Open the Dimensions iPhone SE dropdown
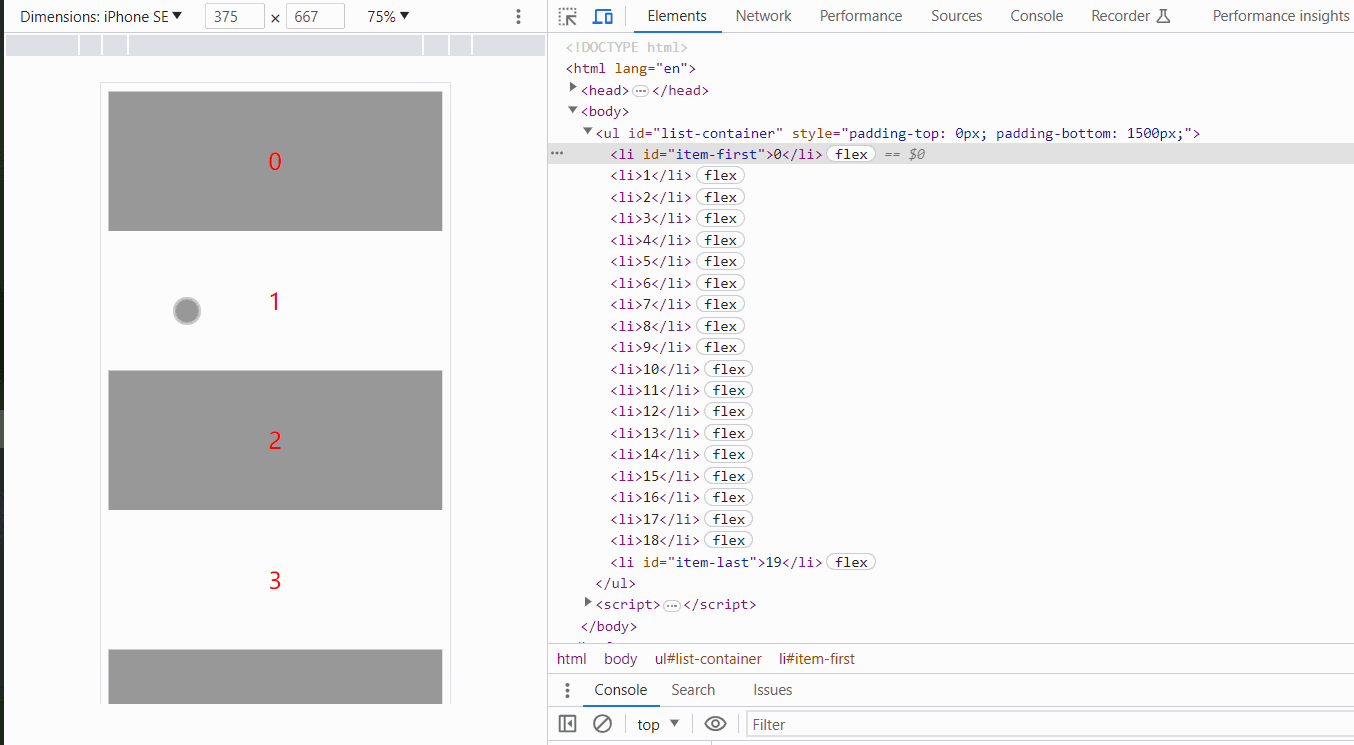Viewport: 1354px width, 745px height. (101, 16)
